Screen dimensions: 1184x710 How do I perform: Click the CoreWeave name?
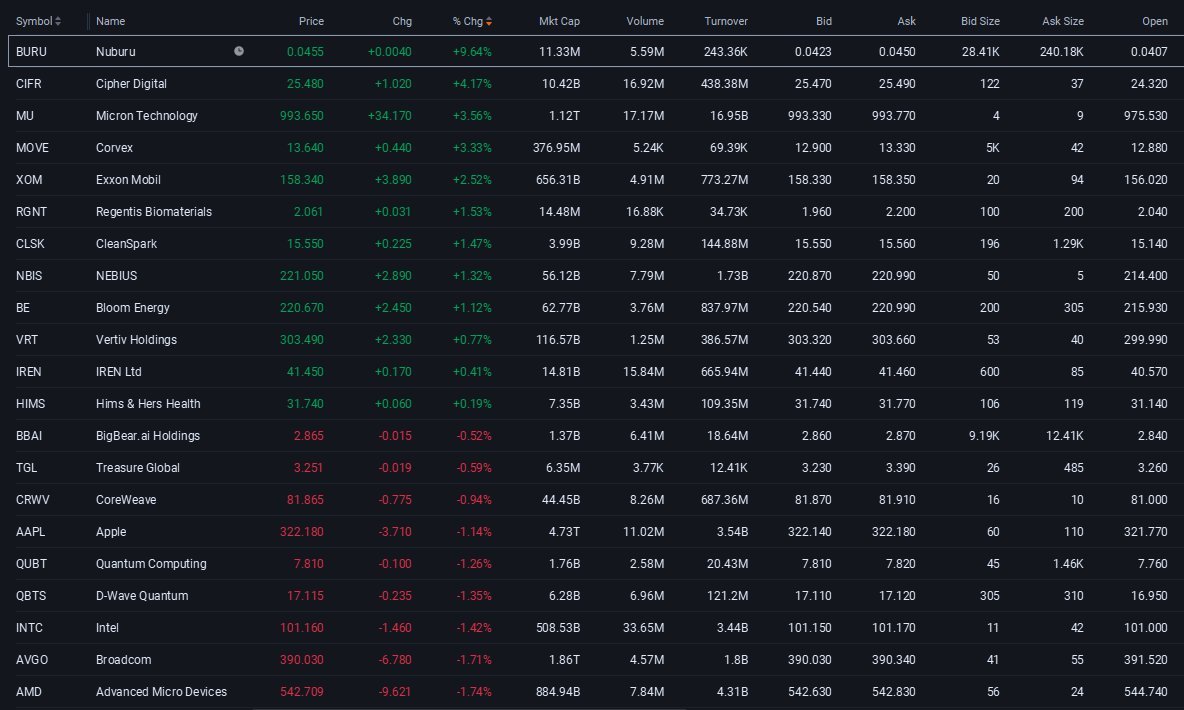(x=126, y=499)
